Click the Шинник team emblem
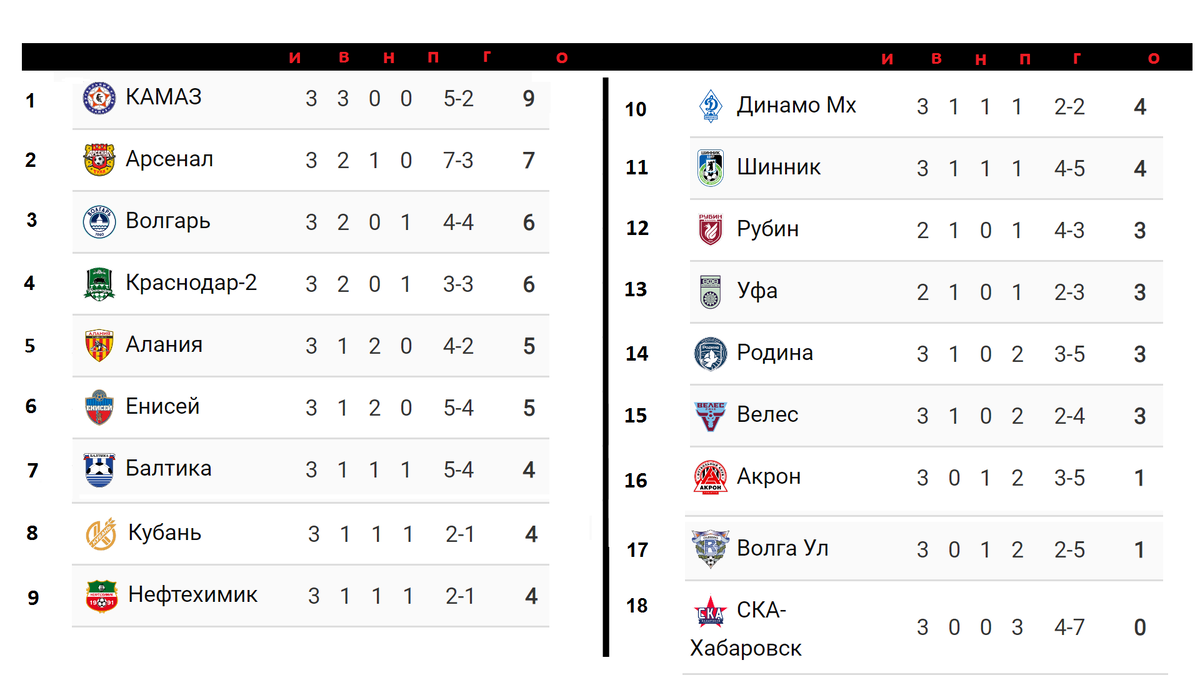The width and height of the screenshot is (1200, 675). 710,168
